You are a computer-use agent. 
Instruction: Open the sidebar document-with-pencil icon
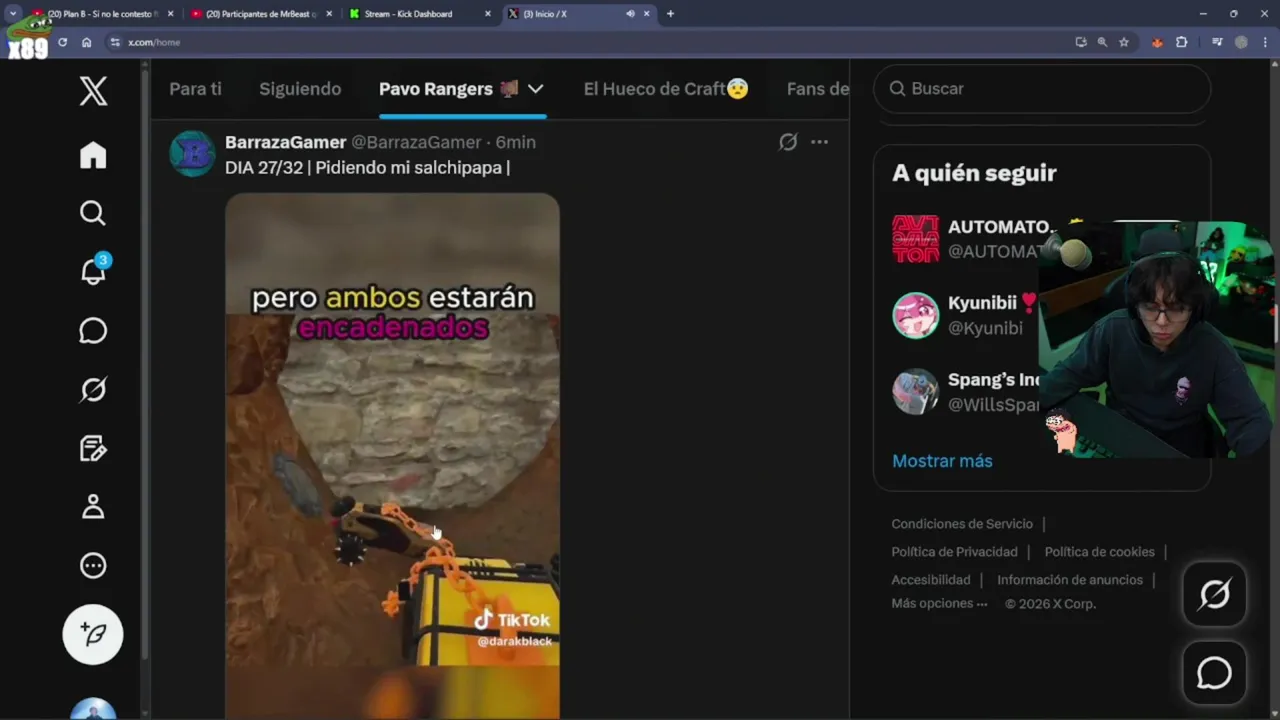tap(93, 448)
